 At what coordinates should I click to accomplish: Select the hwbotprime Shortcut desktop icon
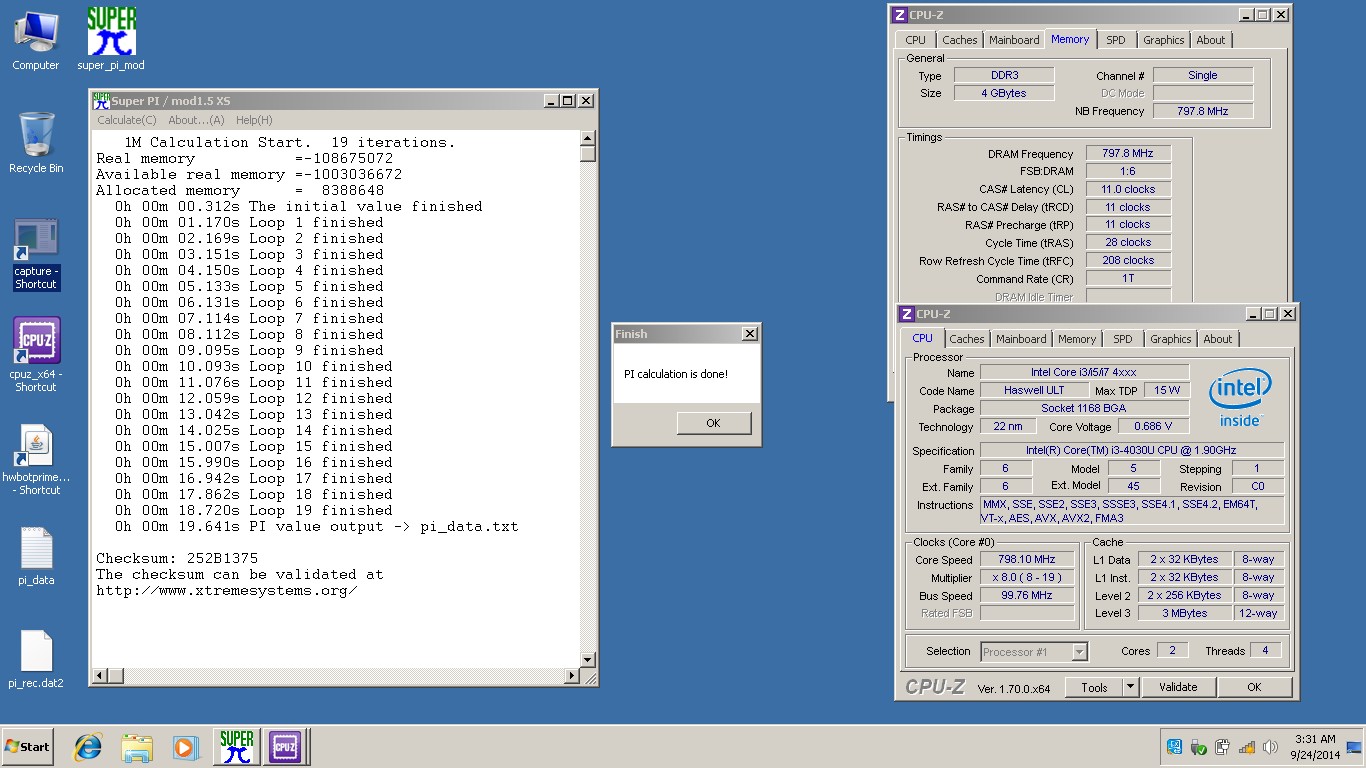[36, 460]
